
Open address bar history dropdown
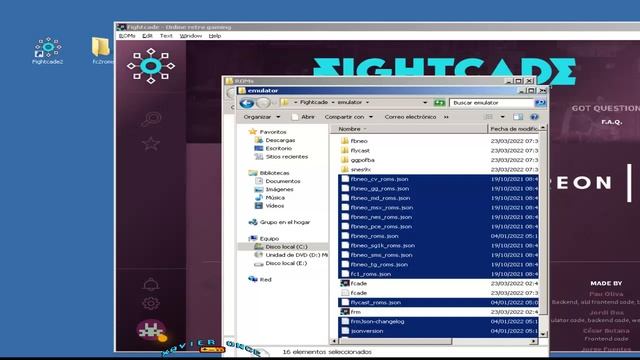(x=425, y=103)
